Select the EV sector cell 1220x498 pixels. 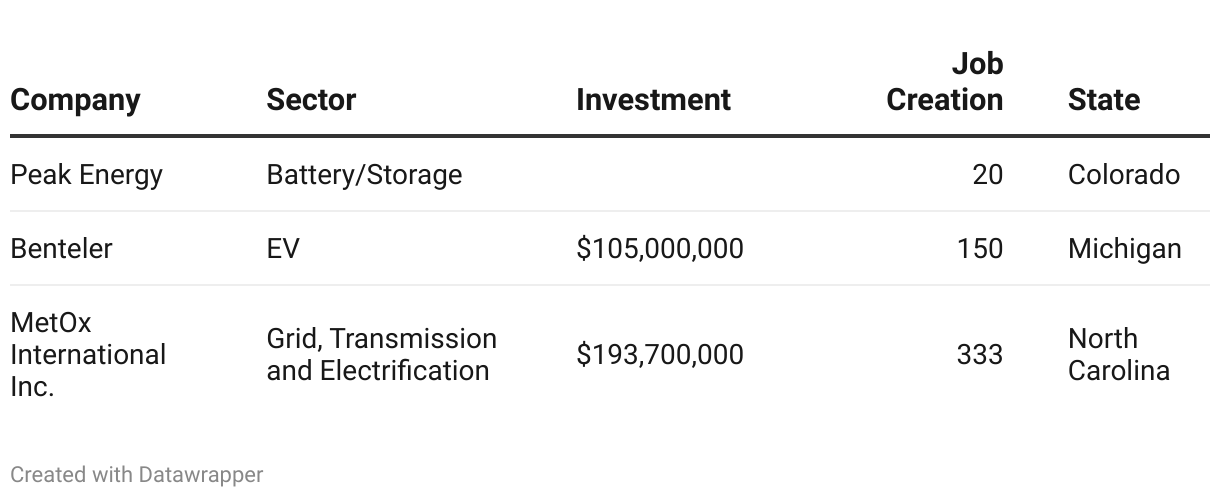pos(283,248)
